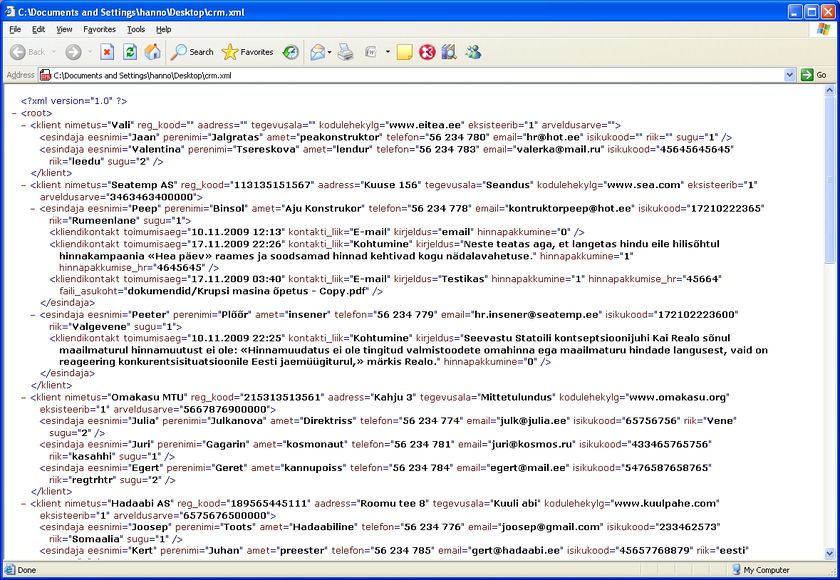Collapse the klient Hadaabi AS node
The width and height of the screenshot is (840, 580).
coord(24,503)
